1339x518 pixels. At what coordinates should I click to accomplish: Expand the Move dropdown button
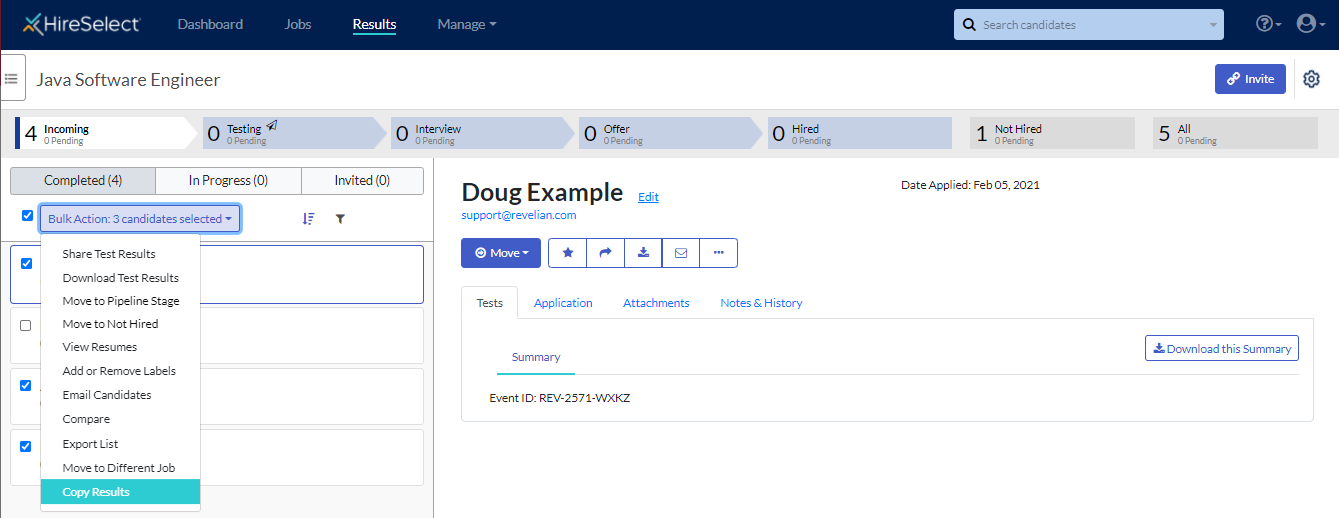tap(501, 253)
